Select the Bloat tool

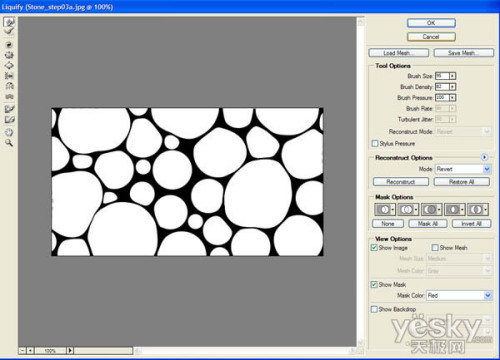pos(9,65)
